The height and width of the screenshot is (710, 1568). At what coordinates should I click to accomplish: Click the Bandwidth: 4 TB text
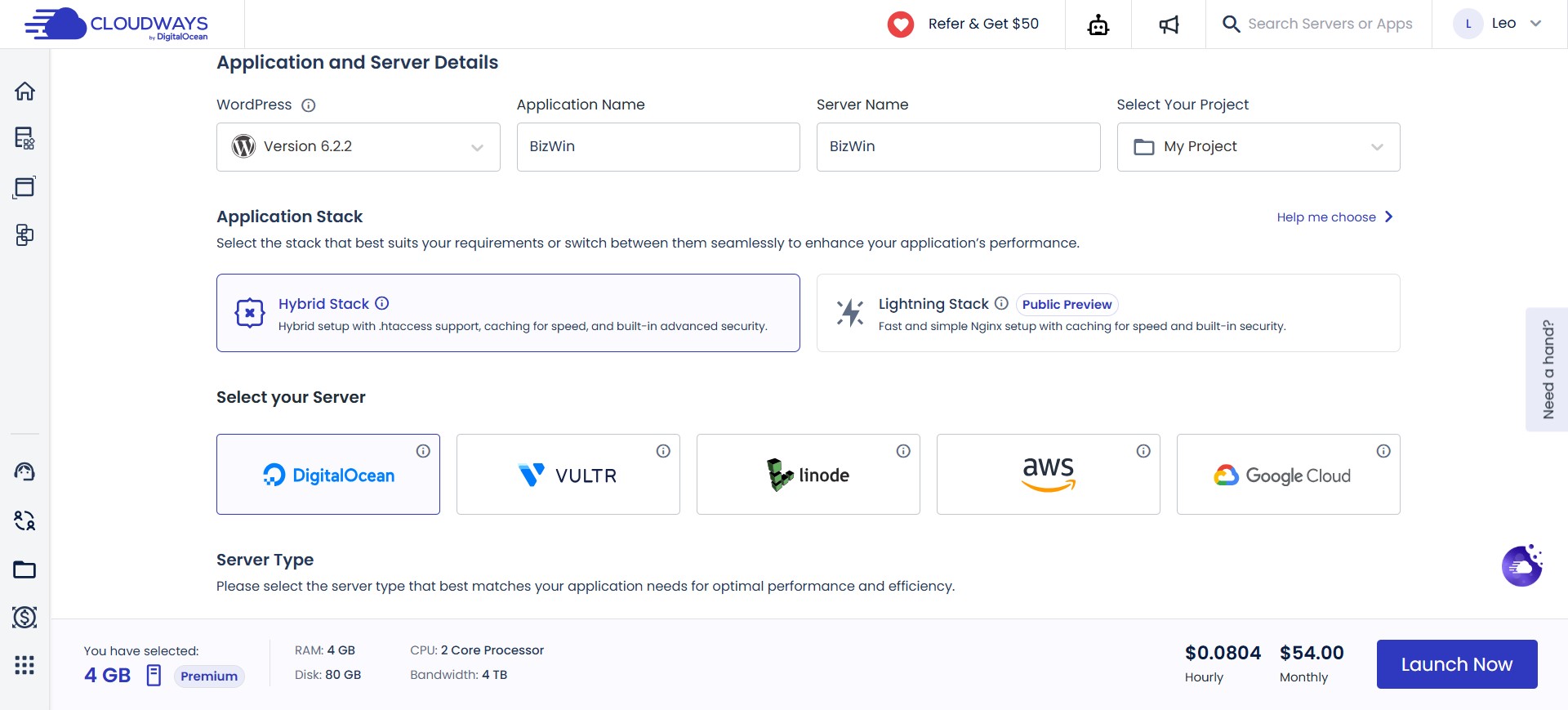[459, 675]
